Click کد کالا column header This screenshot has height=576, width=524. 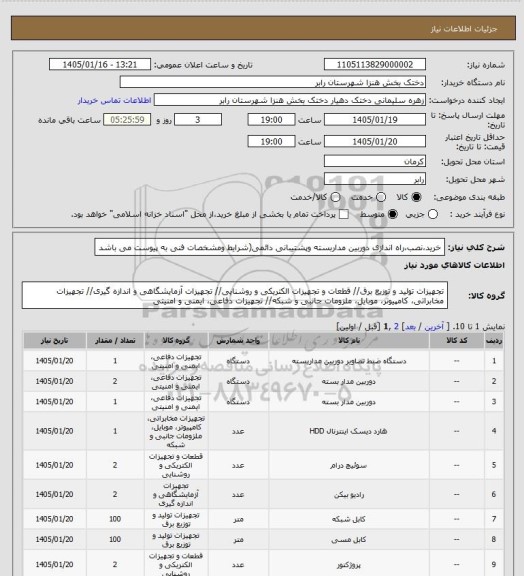tap(456, 341)
